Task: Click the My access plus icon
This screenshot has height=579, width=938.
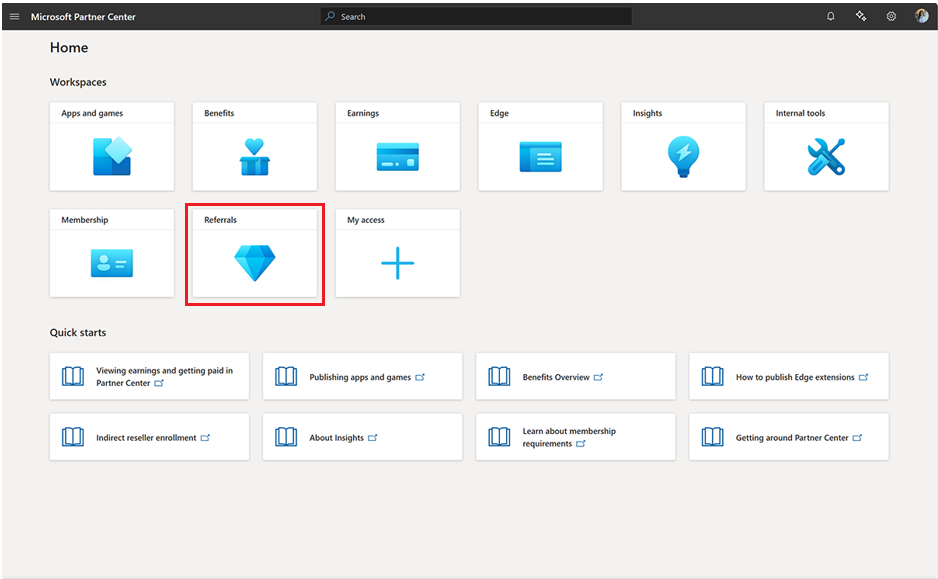Action: coord(398,263)
